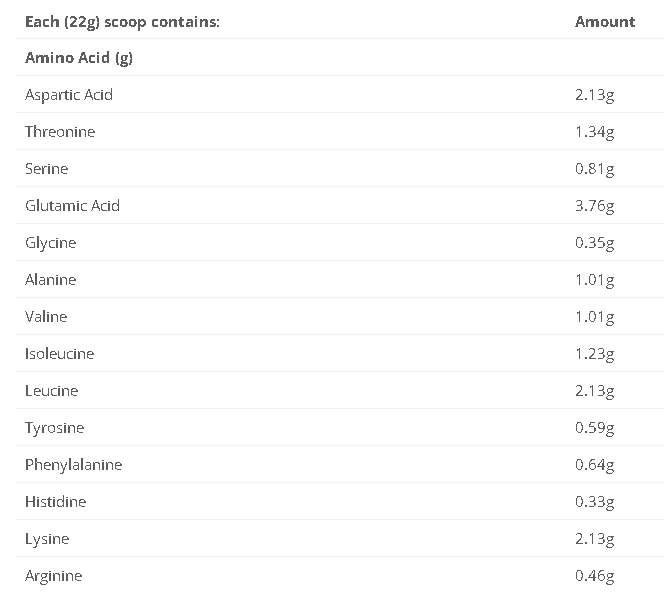Select the Arginine row label
Viewport: 664px width, 593px height.
pyautogui.click(x=53, y=576)
